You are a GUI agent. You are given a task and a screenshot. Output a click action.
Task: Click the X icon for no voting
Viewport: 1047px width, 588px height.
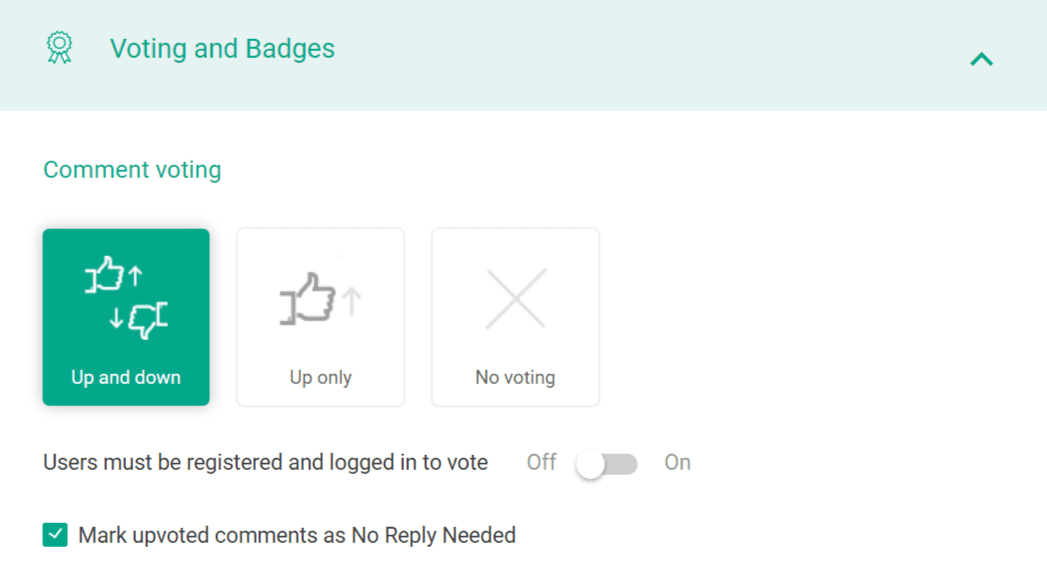[x=515, y=298]
